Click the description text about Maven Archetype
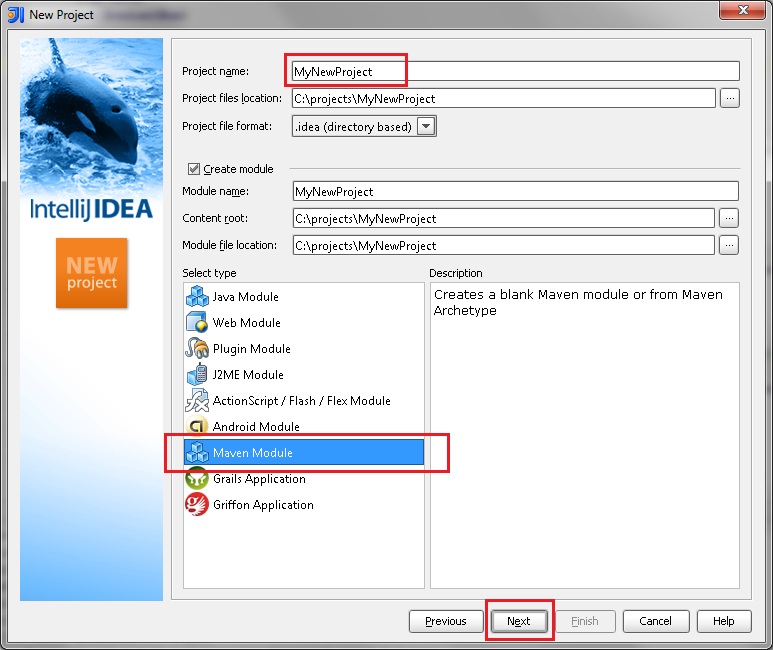The width and height of the screenshot is (773, 650). (578, 302)
